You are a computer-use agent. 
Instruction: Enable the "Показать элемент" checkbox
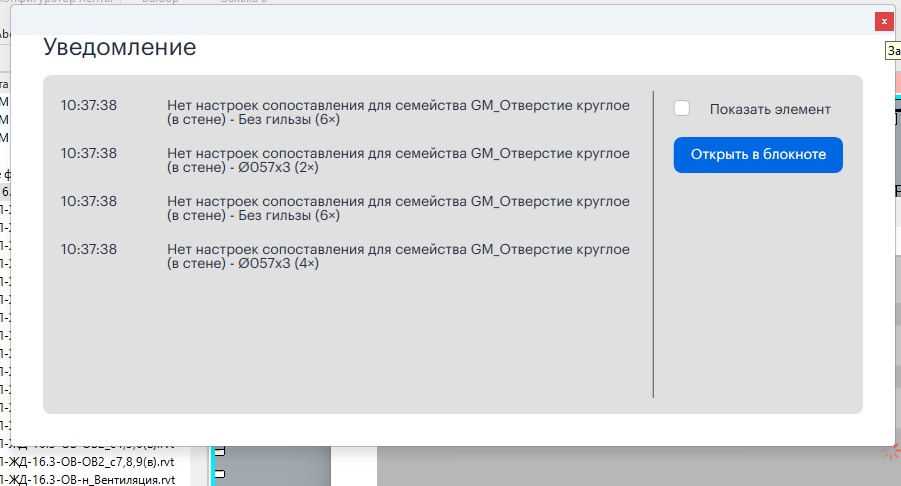pyautogui.click(x=681, y=108)
